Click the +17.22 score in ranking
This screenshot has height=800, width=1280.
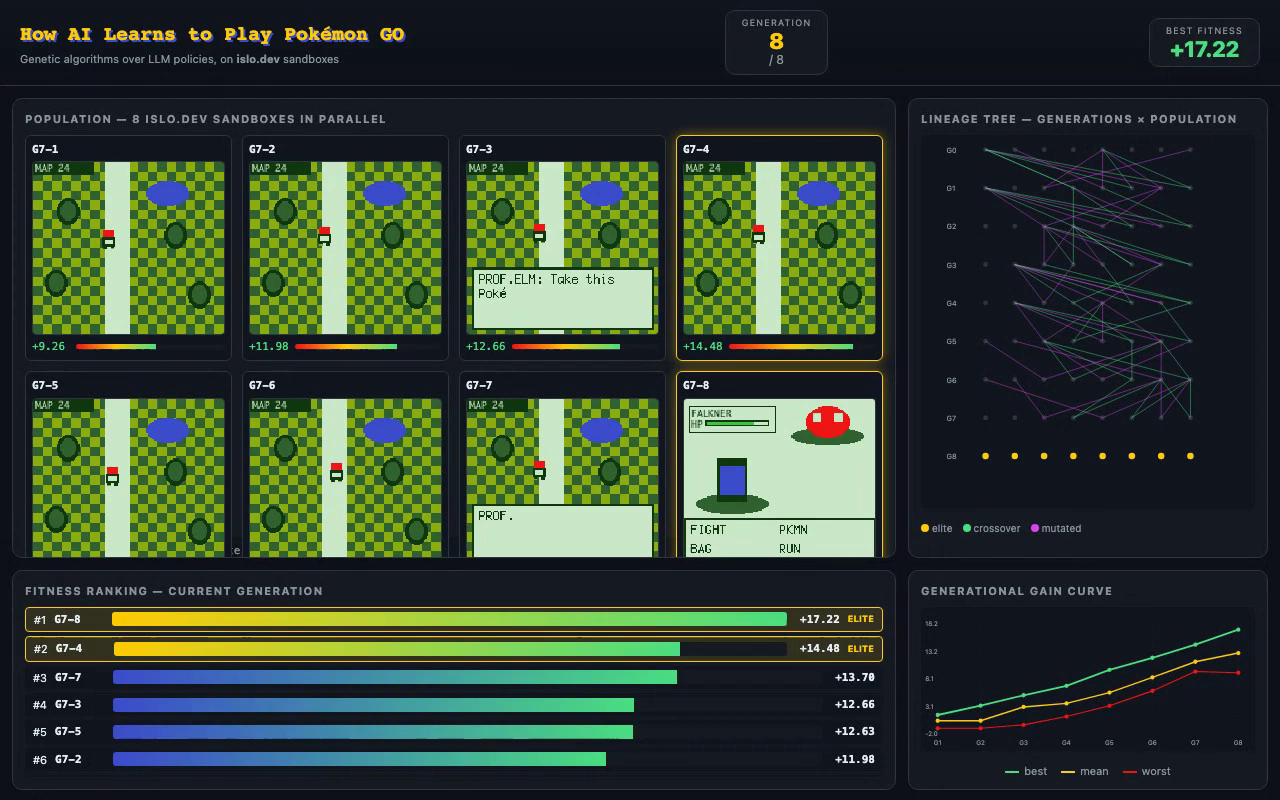[x=819, y=619]
